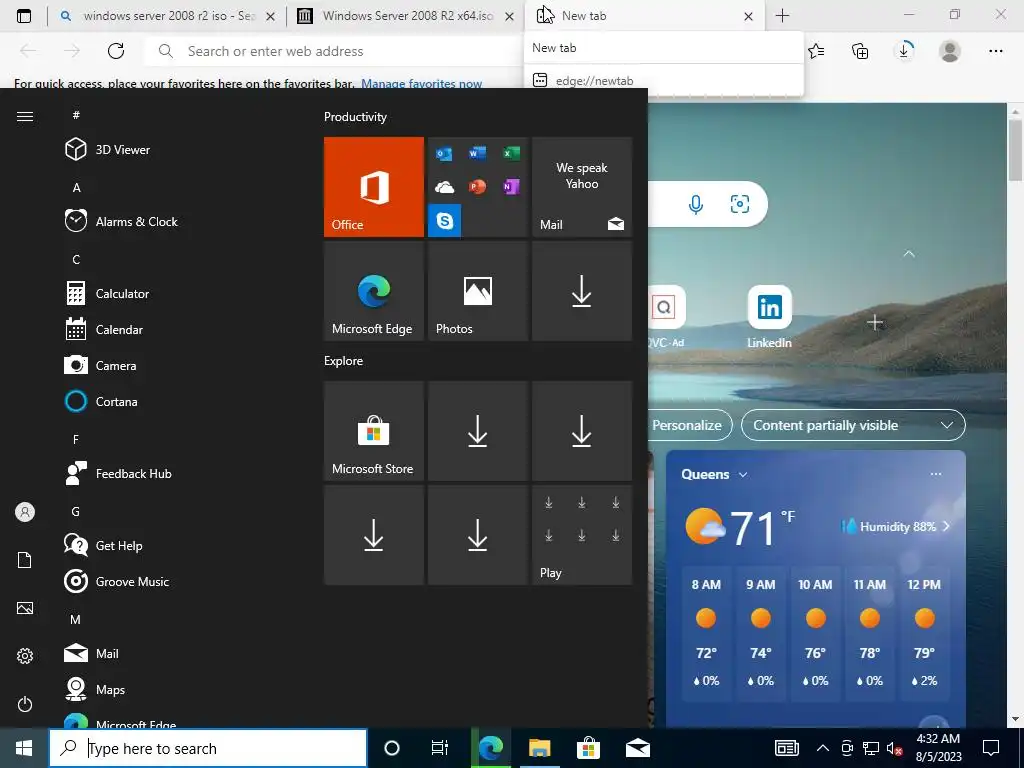Open Edge Settings and more menu
The height and width of the screenshot is (768, 1024).
coord(995,51)
